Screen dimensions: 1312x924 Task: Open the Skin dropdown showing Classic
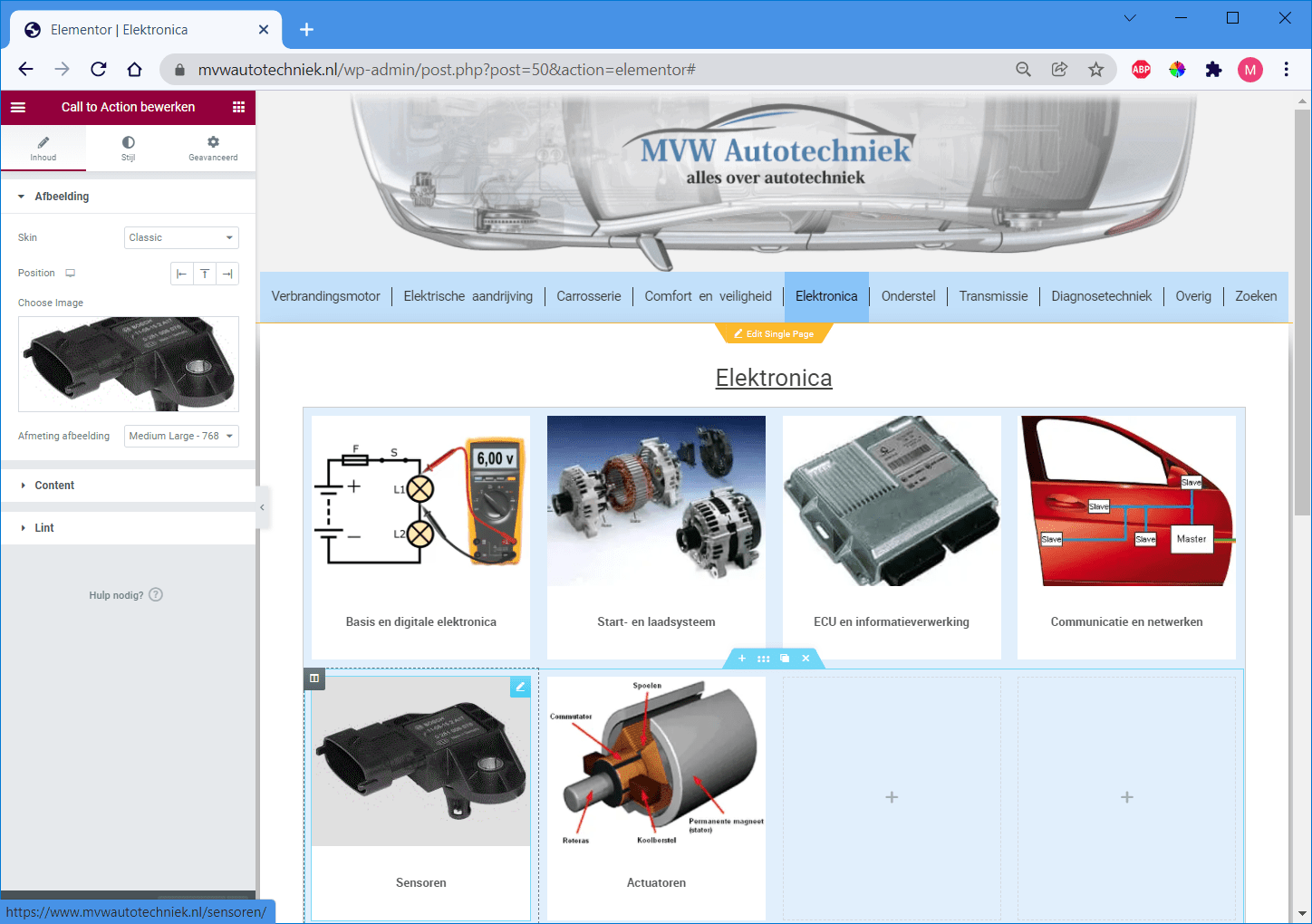(181, 237)
